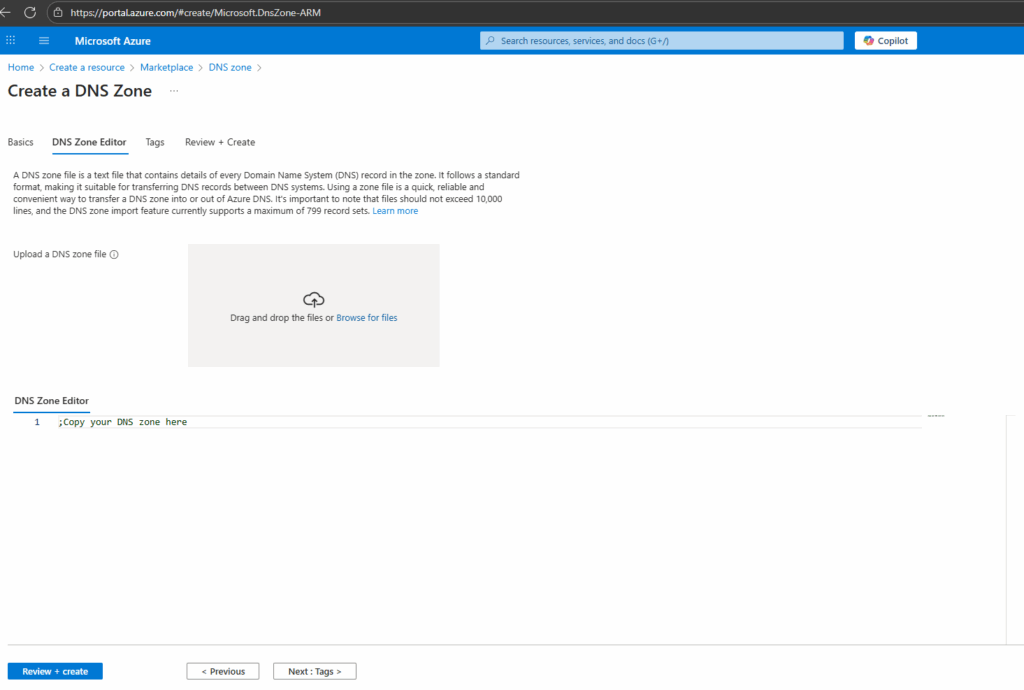Viewport: 1024px width, 690px height.
Task: Switch to the Basics tab
Action: point(20,142)
